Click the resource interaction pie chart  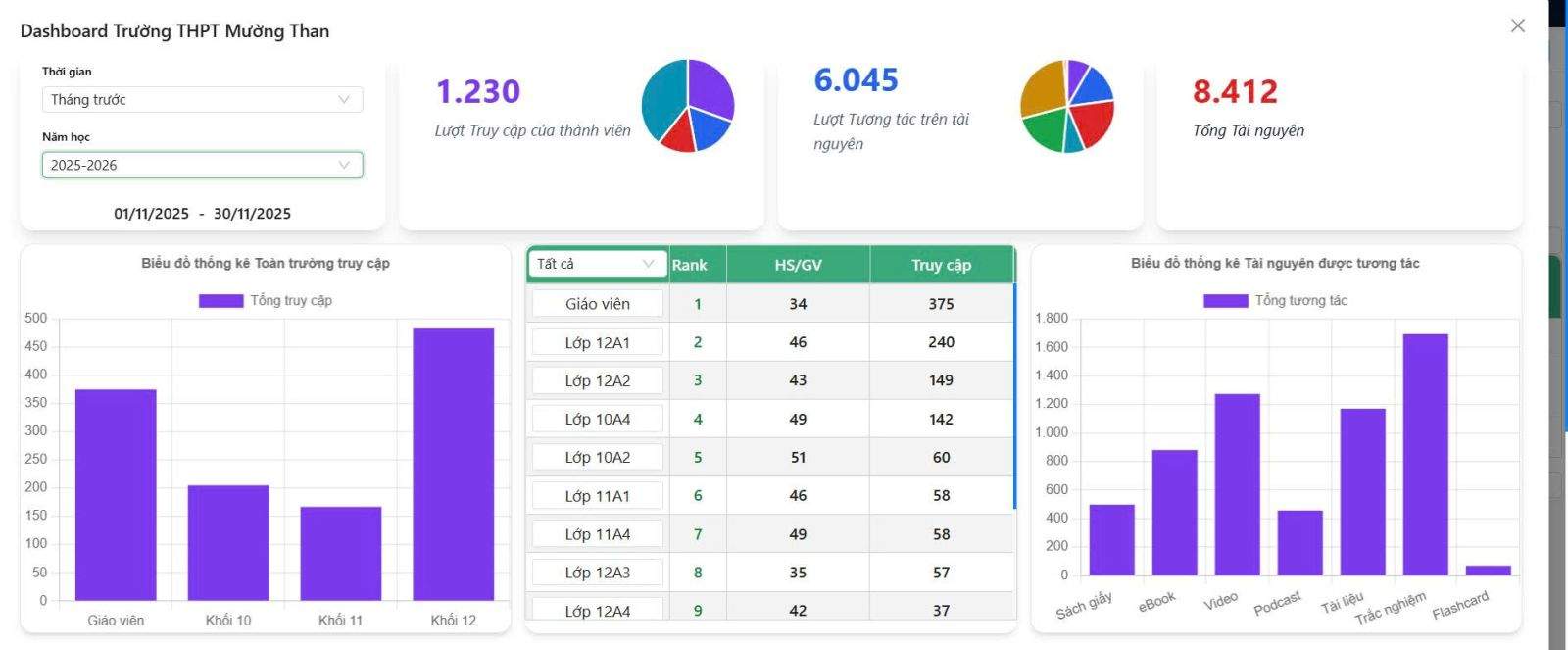(1066, 107)
